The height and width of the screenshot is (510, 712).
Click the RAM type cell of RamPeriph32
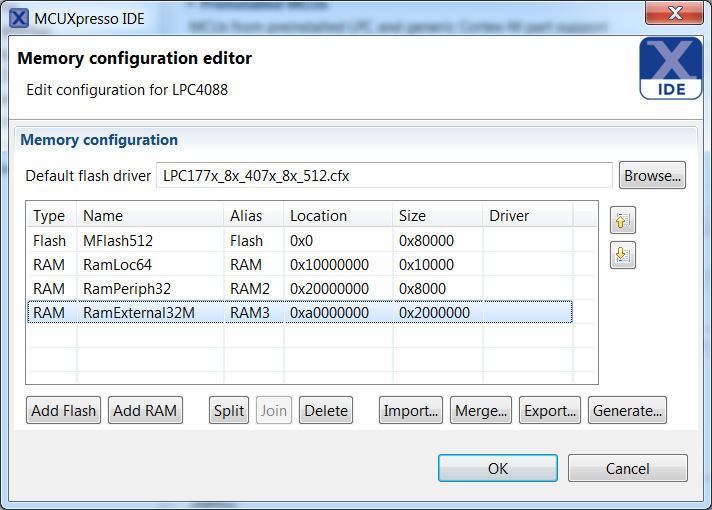coord(51,289)
